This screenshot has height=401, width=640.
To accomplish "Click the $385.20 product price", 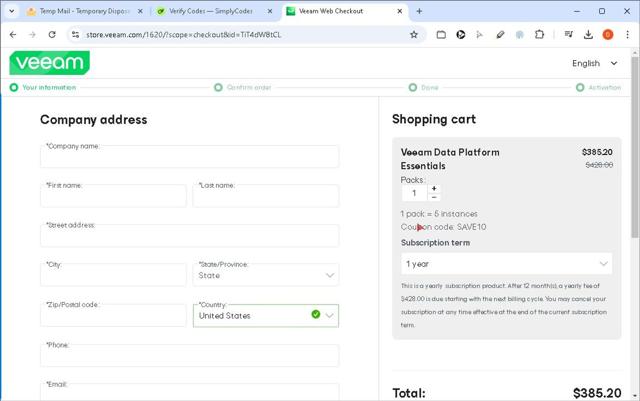I will coord(597,152).
